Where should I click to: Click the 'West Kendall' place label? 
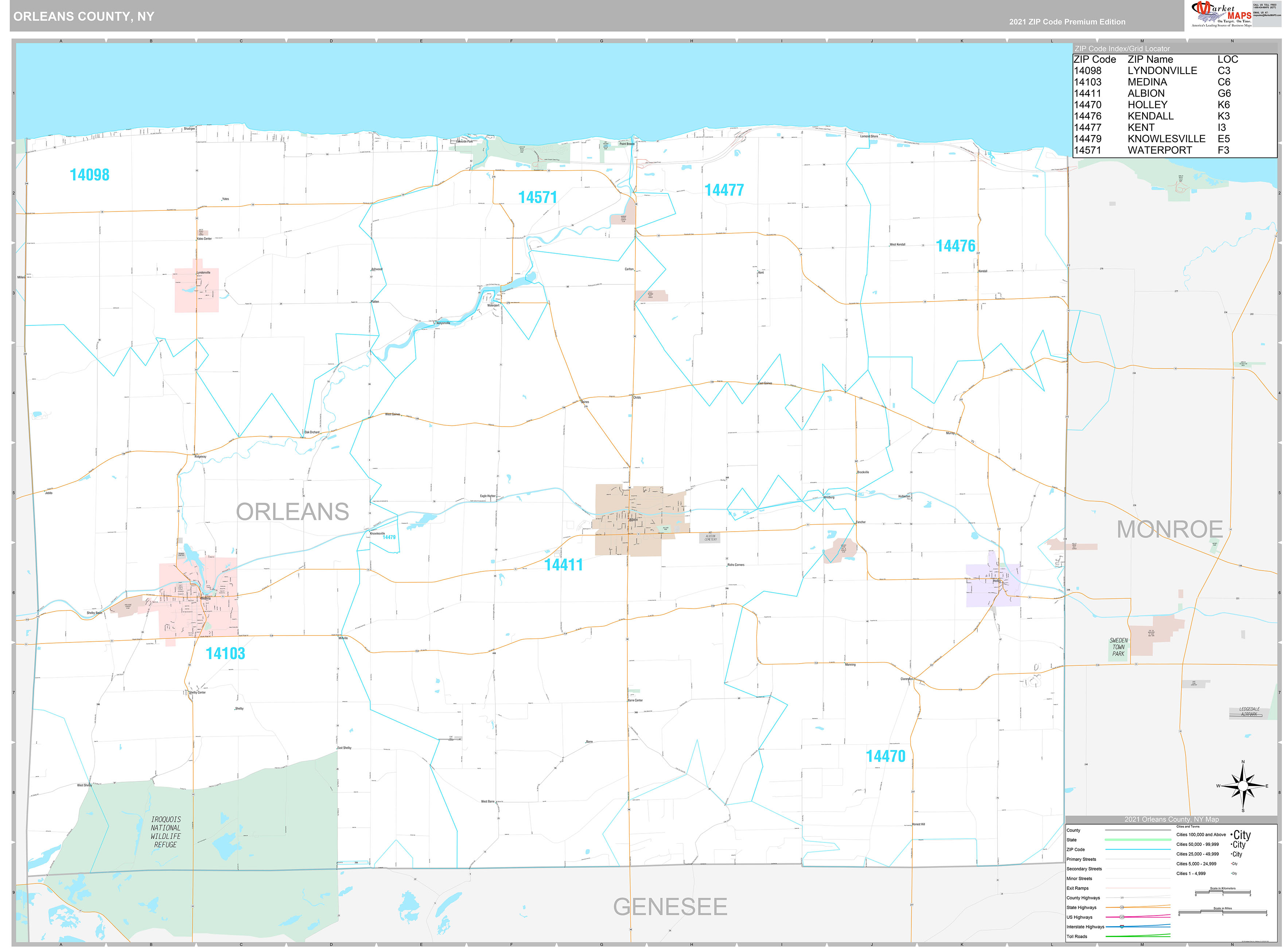897,244
